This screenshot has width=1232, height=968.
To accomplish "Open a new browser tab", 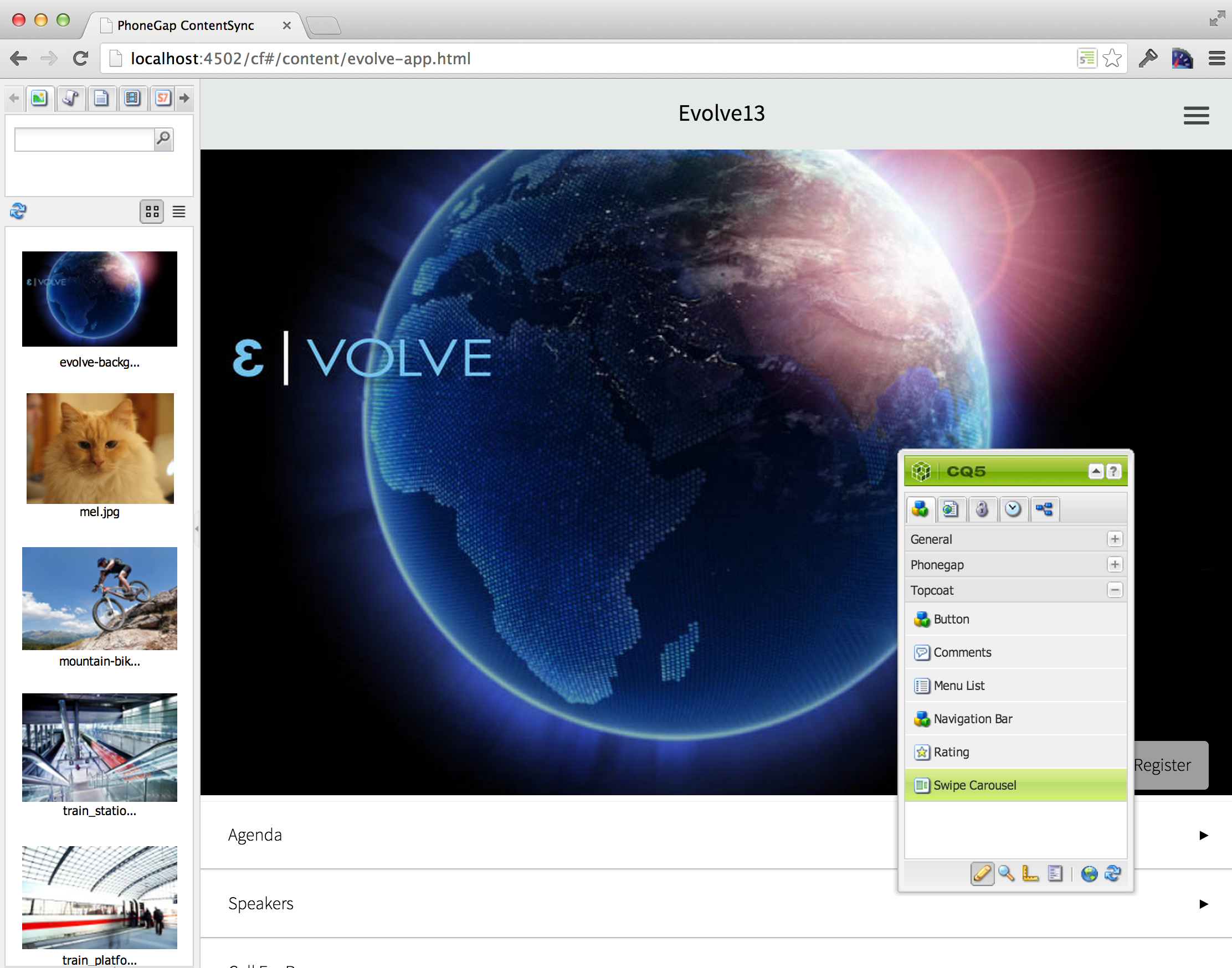I will coord(324,25).
